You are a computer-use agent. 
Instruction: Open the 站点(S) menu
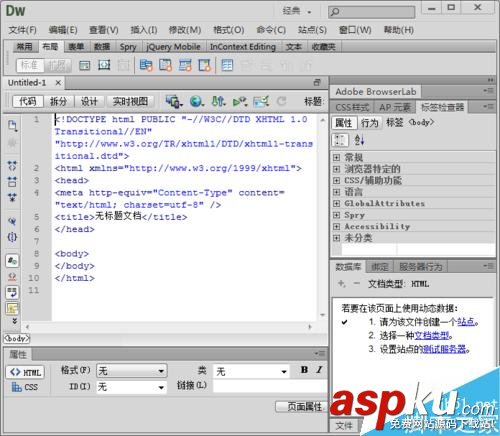[x=312, y=30]
